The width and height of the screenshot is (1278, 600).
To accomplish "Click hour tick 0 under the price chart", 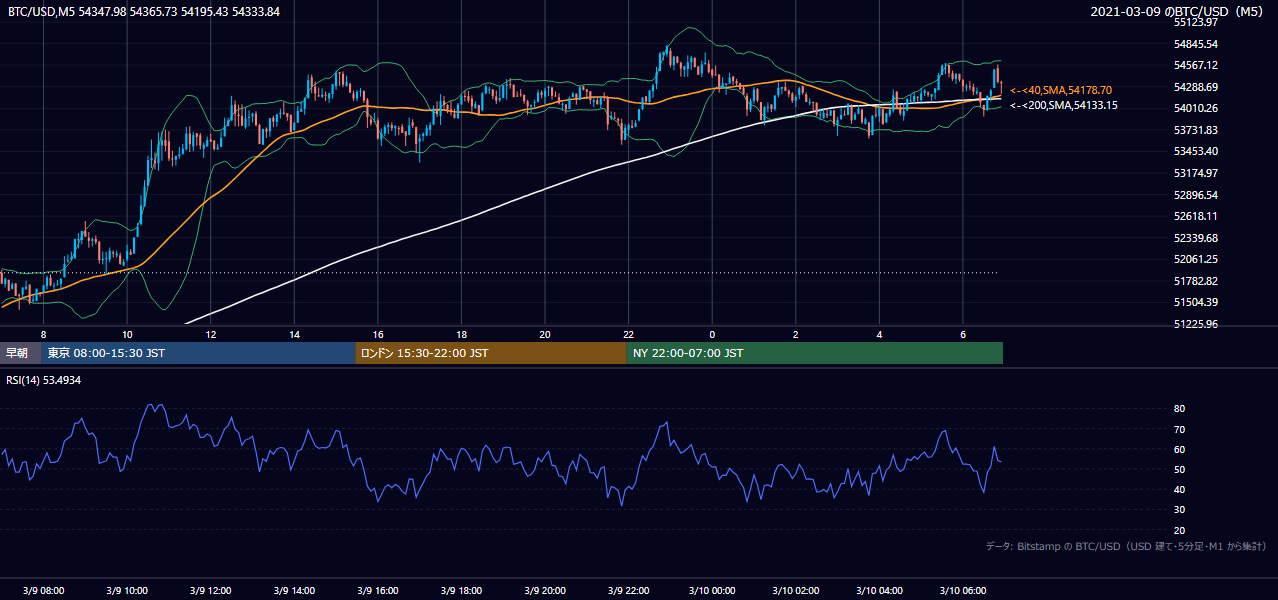I will 712,334.
